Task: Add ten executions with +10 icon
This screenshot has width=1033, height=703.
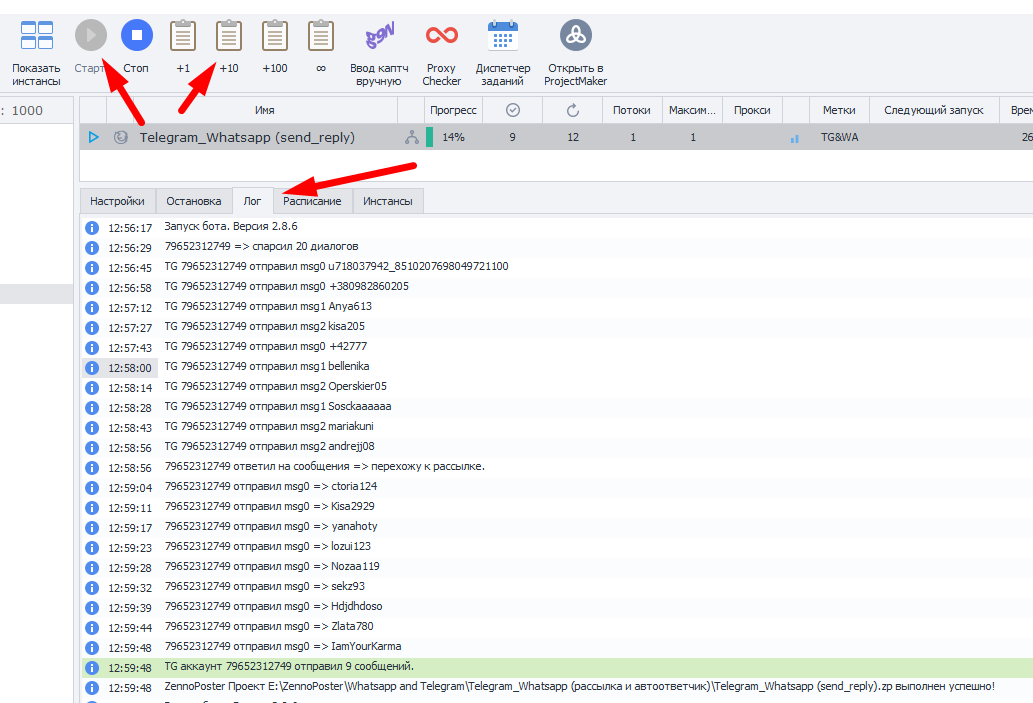Action: 229,36
